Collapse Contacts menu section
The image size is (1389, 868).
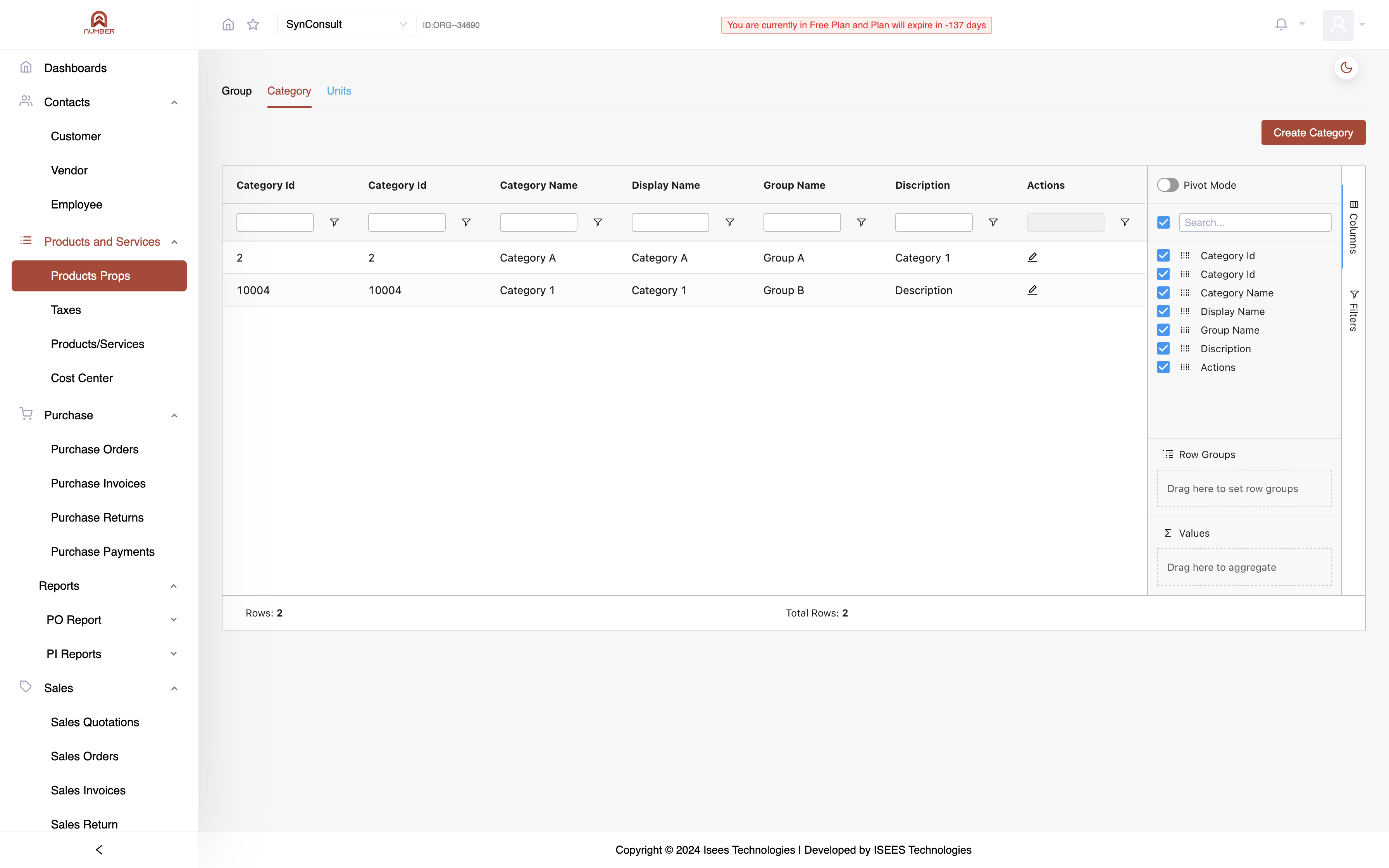coord(174,102)
